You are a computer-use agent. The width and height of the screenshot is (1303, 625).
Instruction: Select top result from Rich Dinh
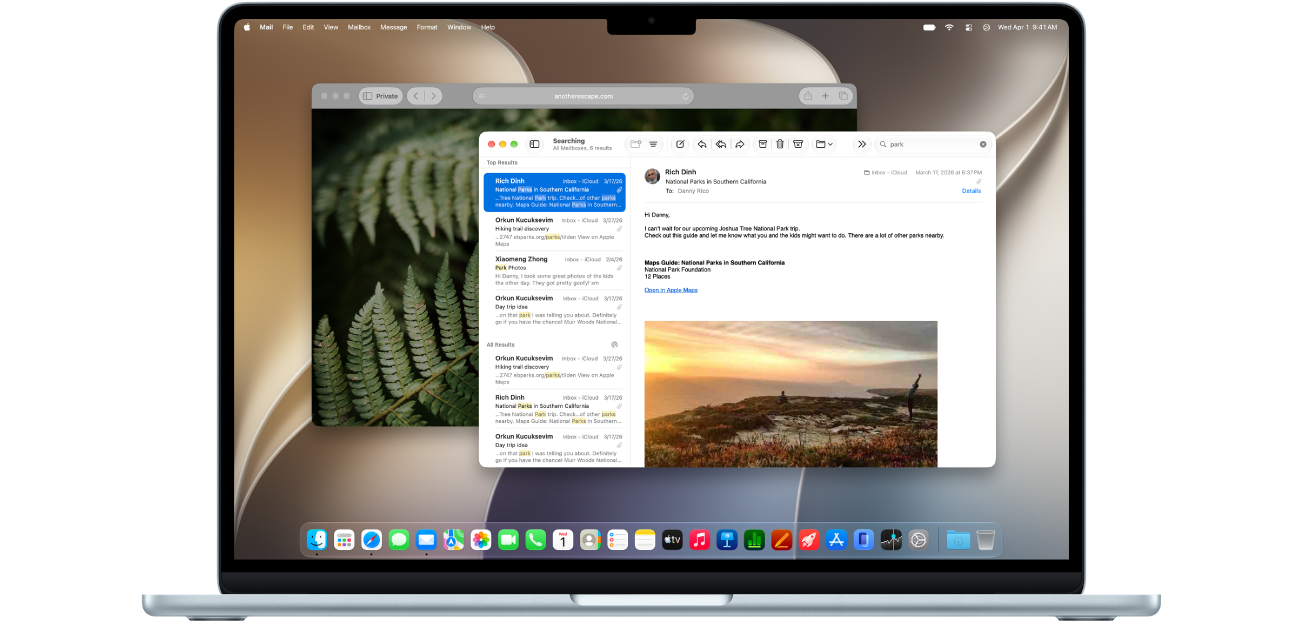coord(554,192)
